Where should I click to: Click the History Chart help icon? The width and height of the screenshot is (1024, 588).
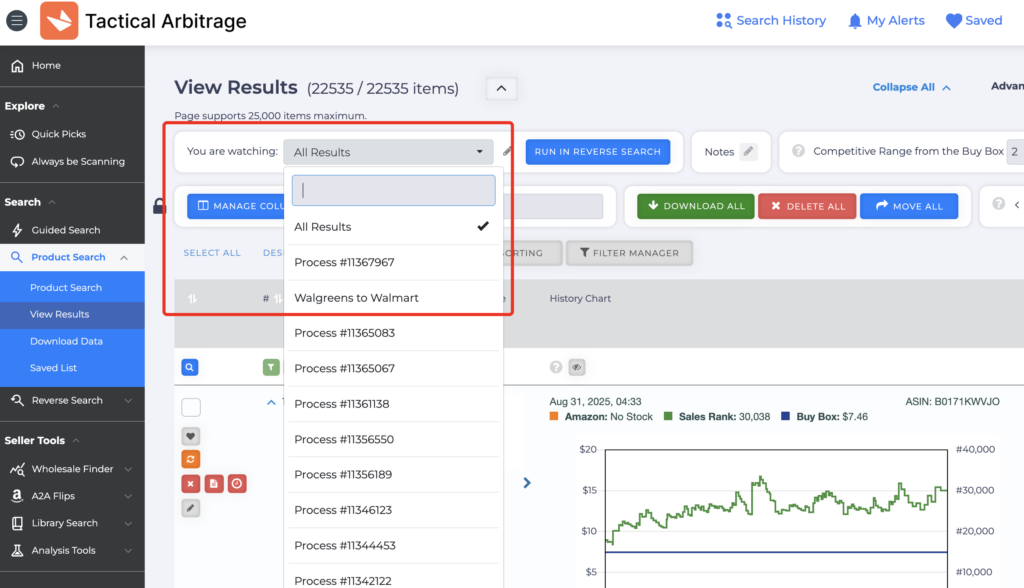556,367
